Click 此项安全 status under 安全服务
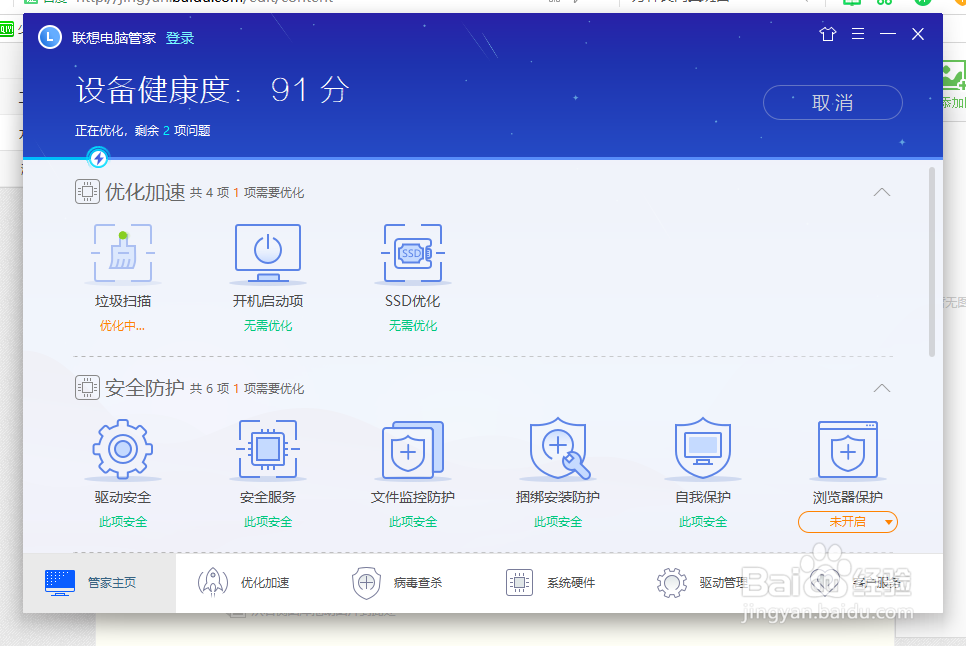The width and height of the screenshot is (966, 646). point(268,522)
